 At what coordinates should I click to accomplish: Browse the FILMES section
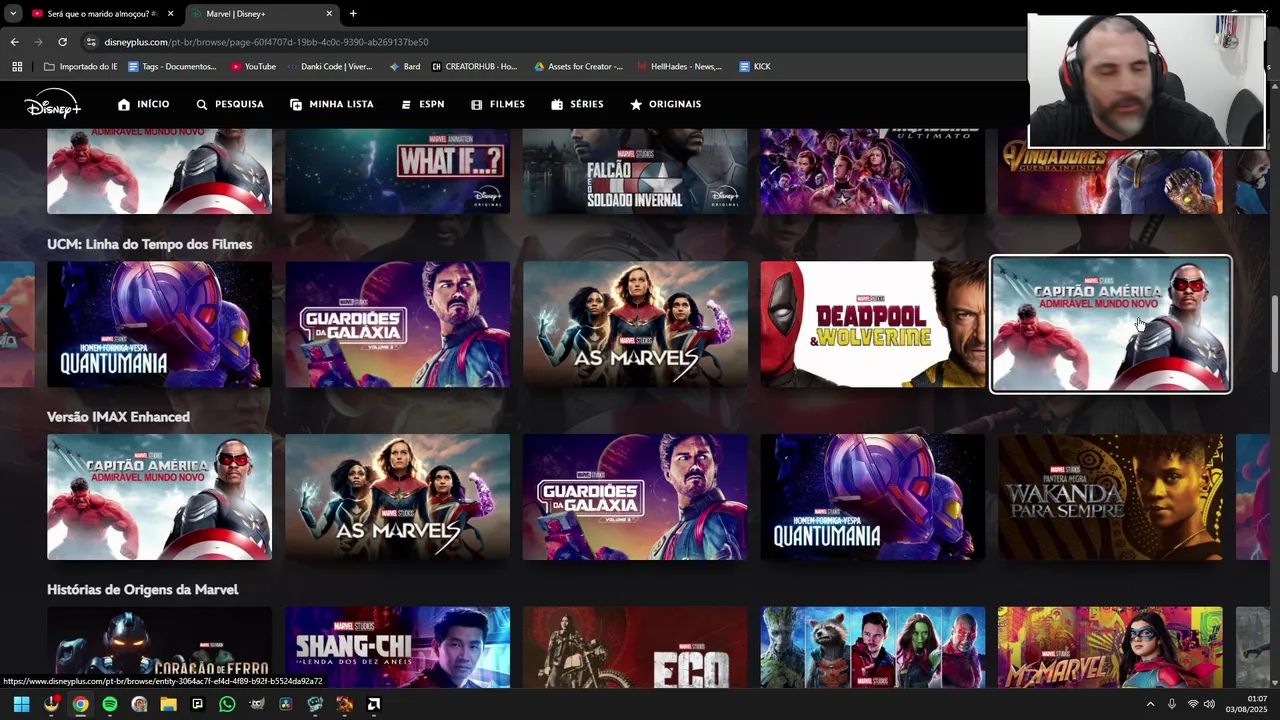pyautogui.click(x=498, y=104)
